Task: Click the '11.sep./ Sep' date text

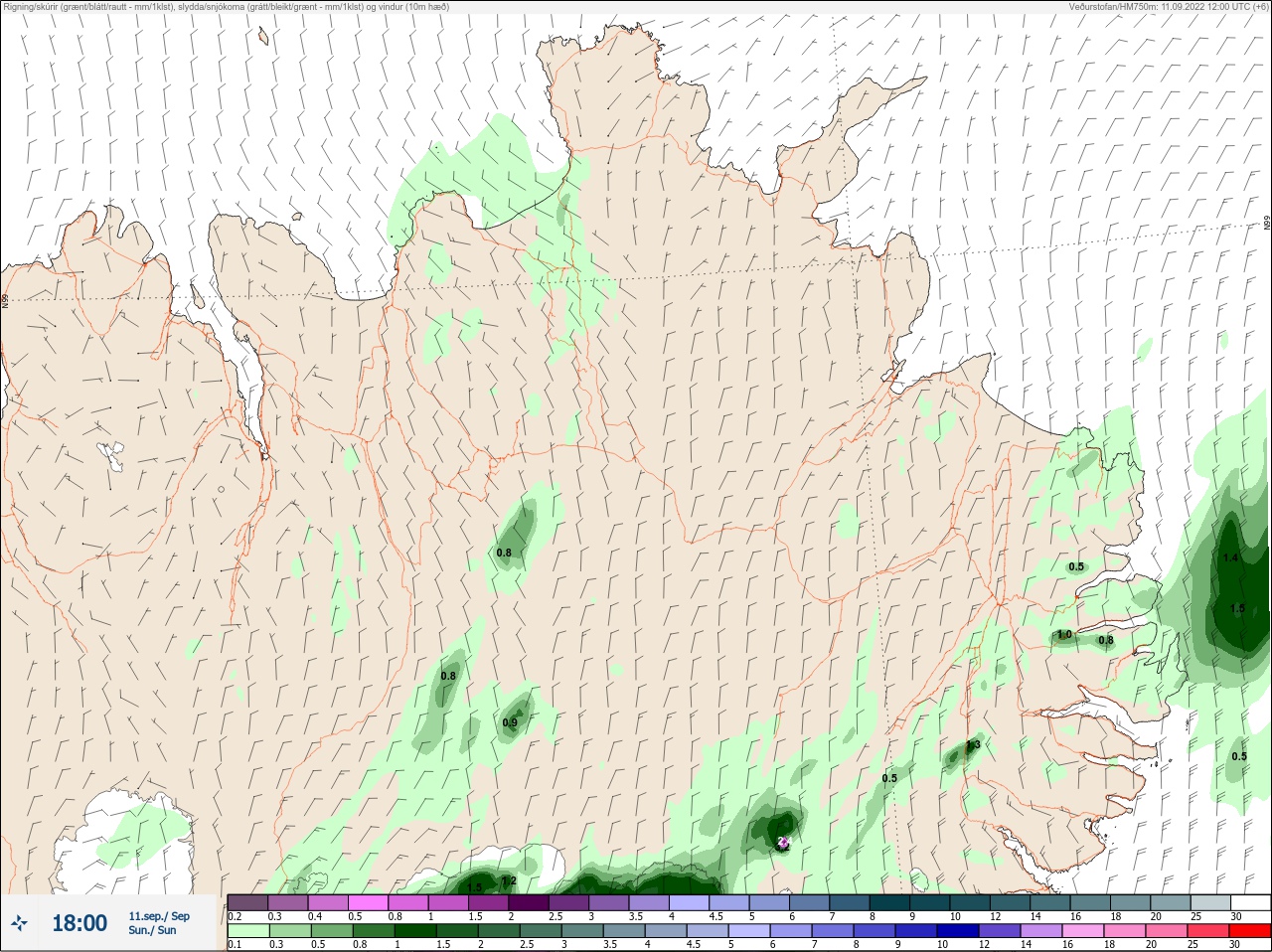Action: [159, 916]
